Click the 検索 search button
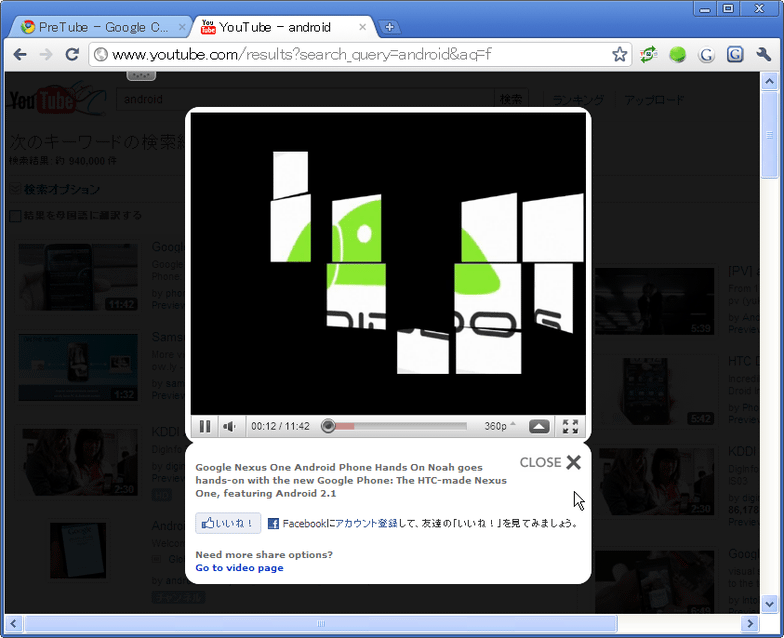 coord(511,100)
